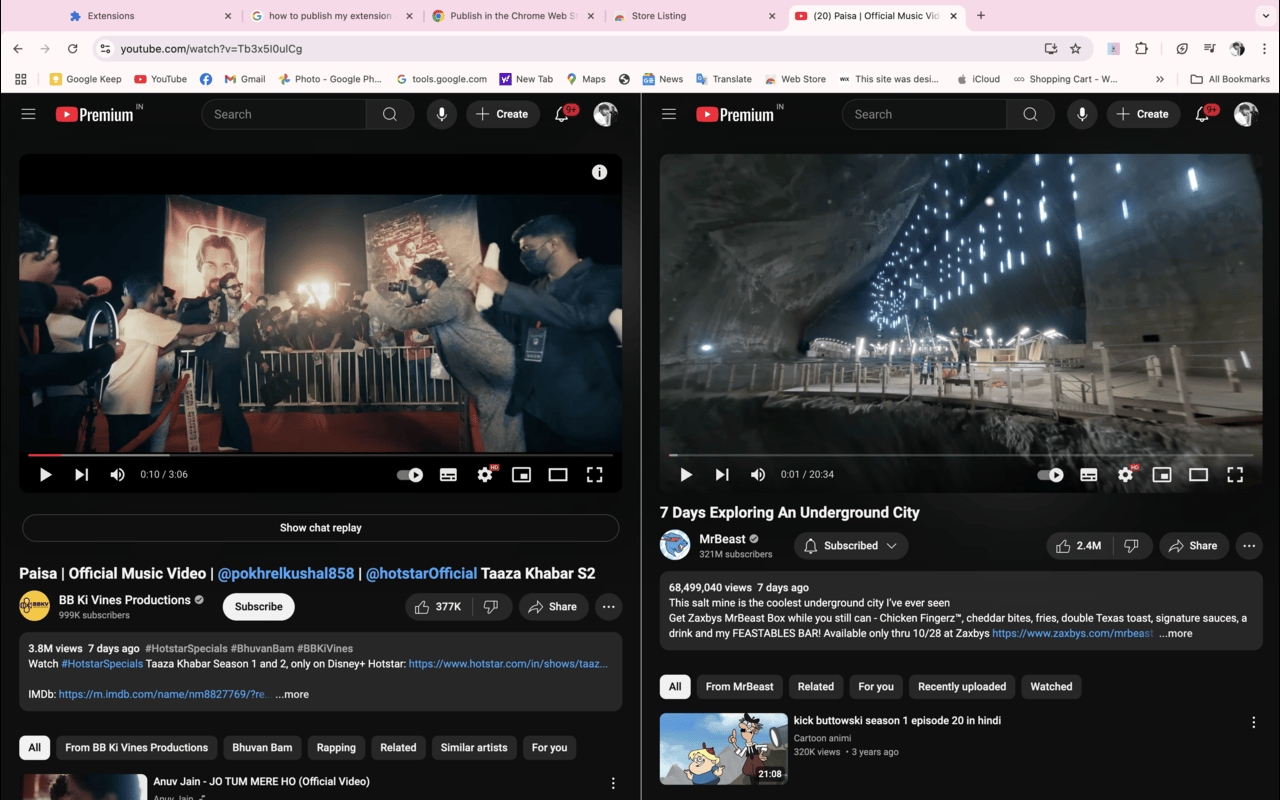Toggle autoplay in the MrBeast video player
The height and width of the screenshot is (800, 1280).
1050,475
